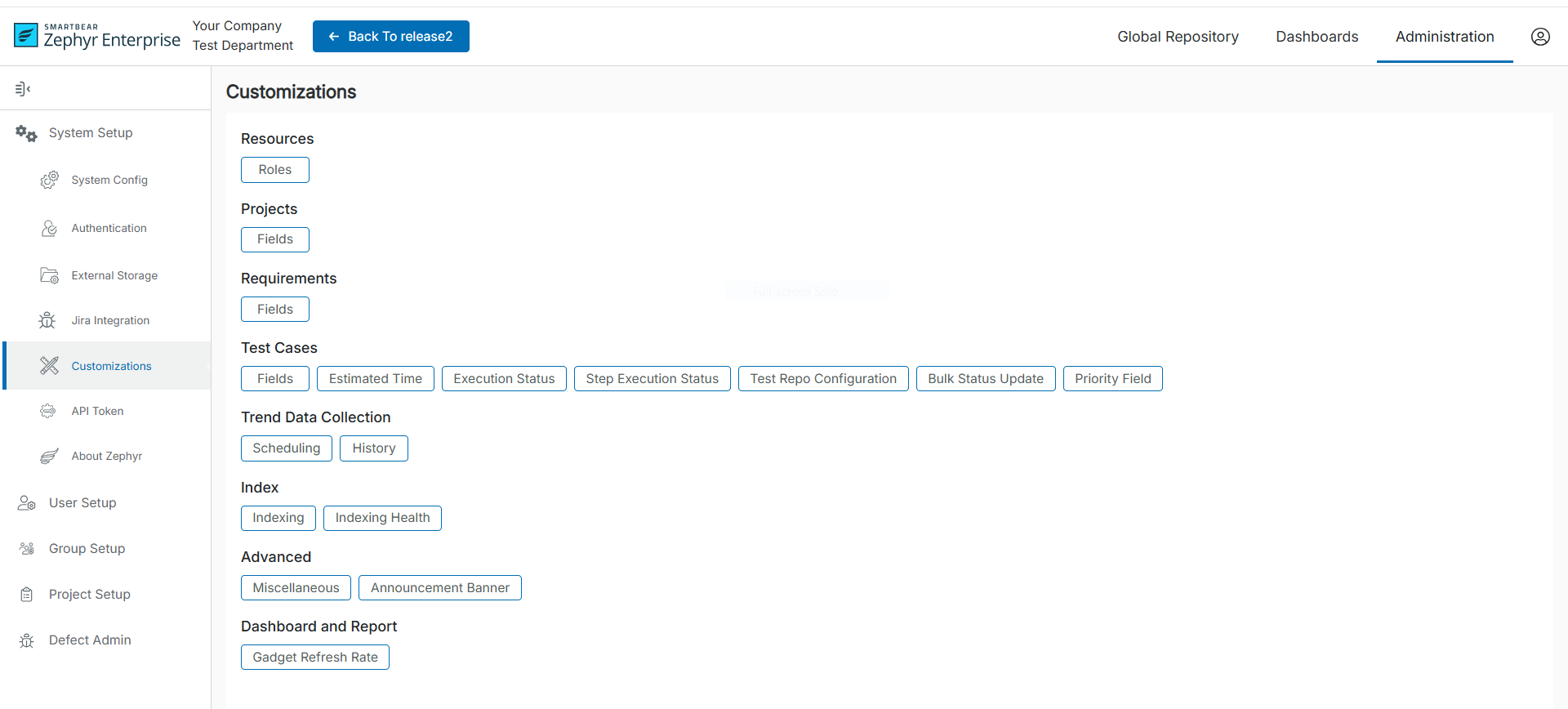
Task: Open Execution Status settings for test cases
Action: pos(504,379)
